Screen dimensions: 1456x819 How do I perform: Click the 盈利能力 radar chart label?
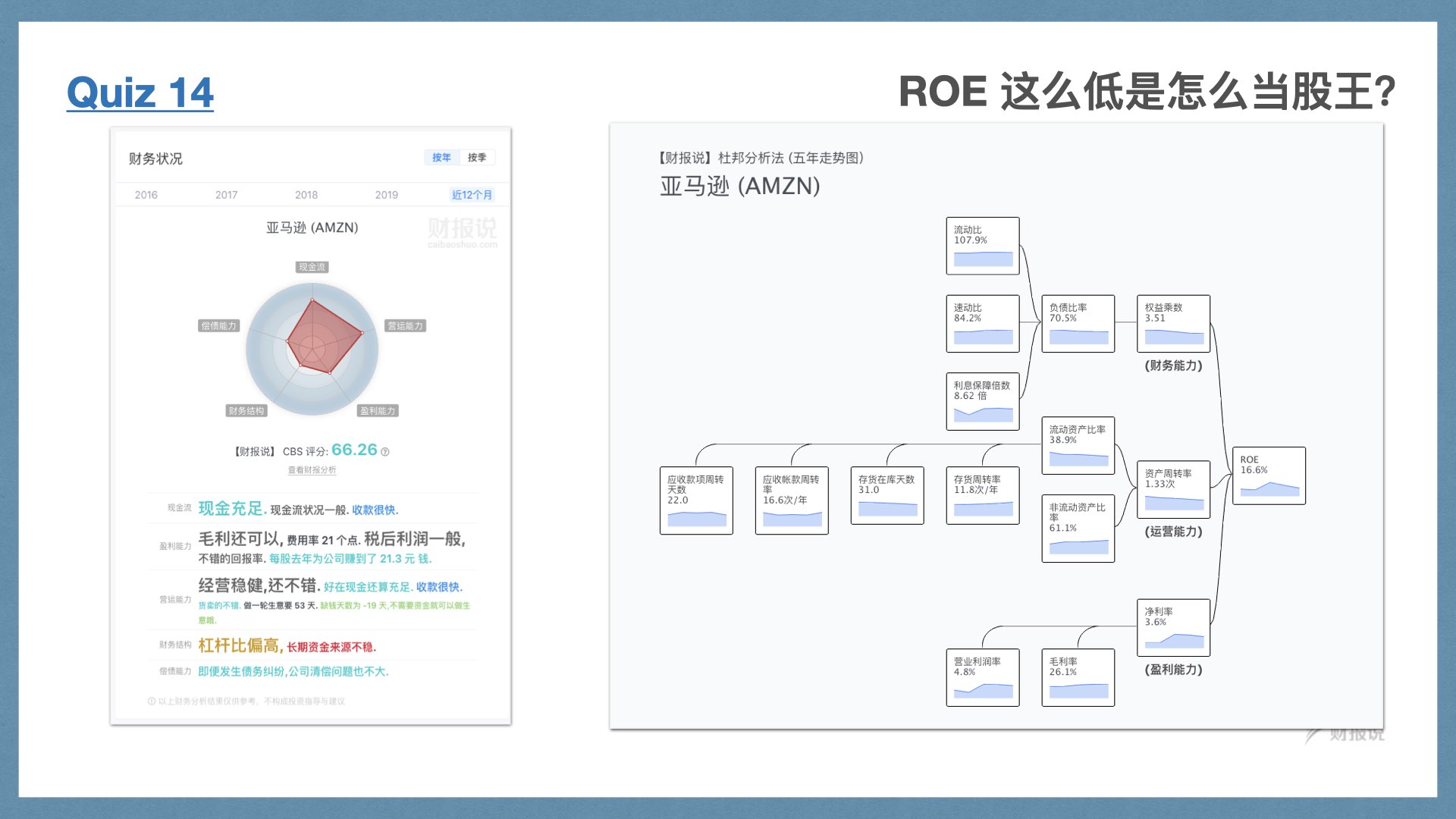378,411
